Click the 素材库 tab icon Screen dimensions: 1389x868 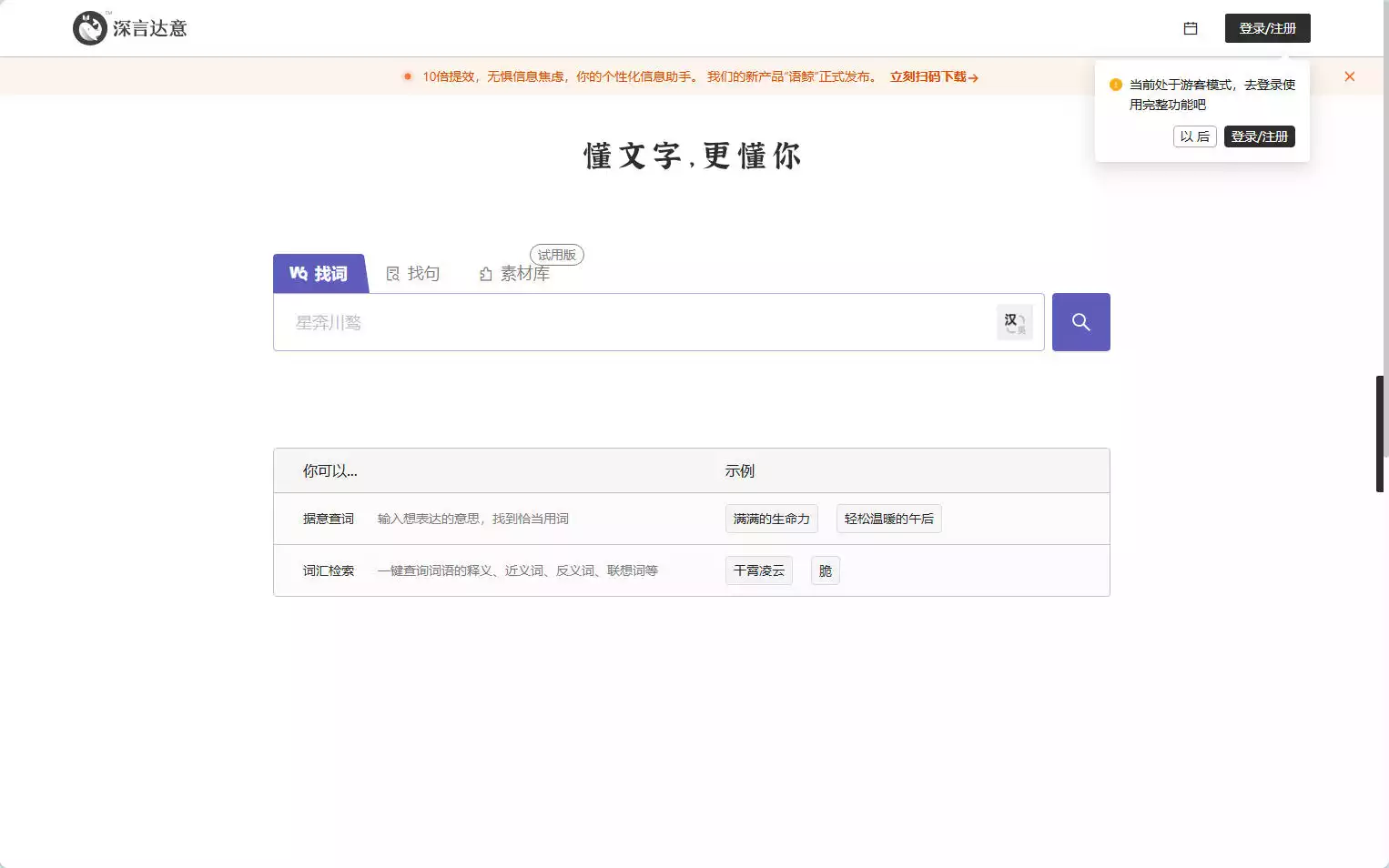[x=486, y=274]
